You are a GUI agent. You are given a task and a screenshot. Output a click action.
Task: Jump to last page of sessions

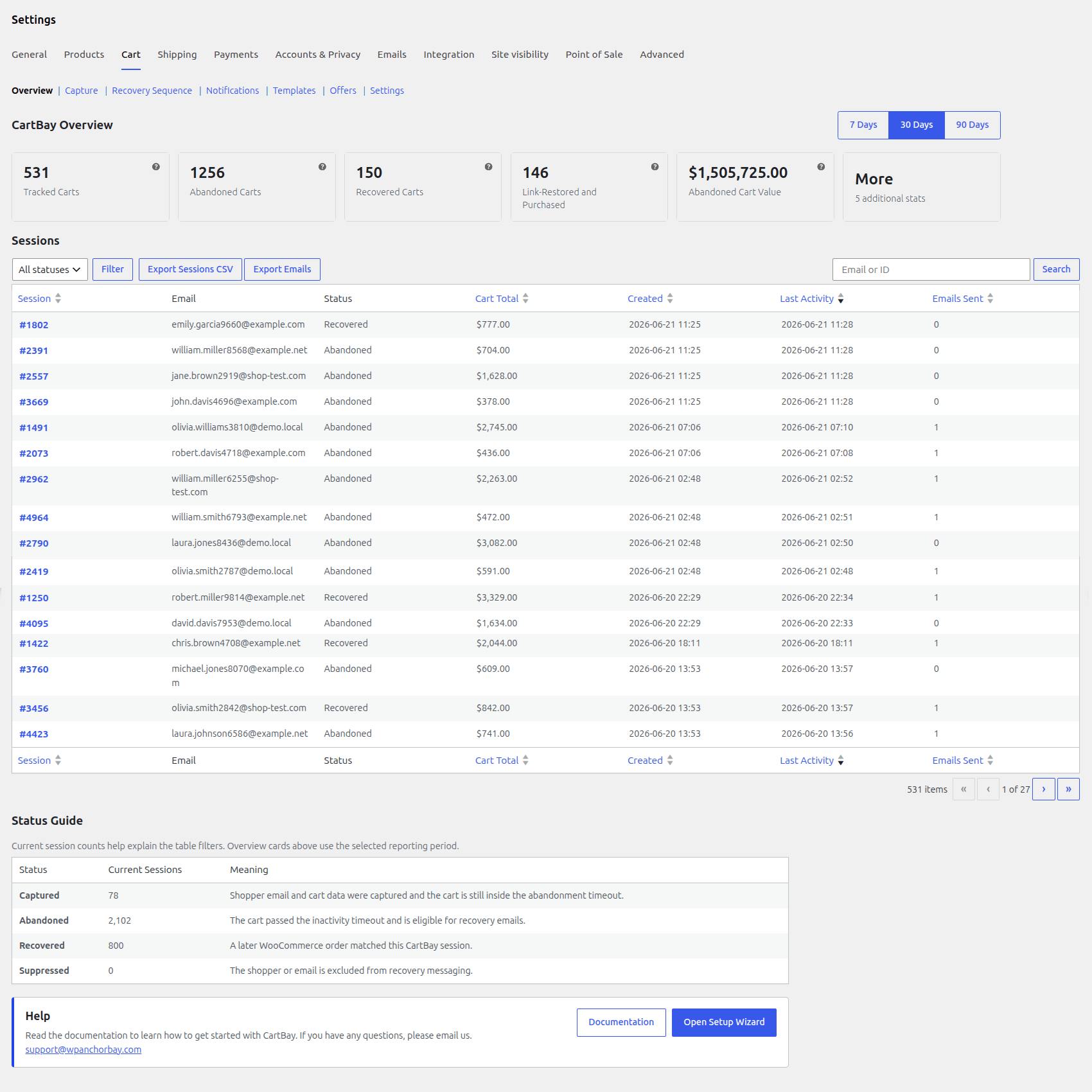point(1068,789)
